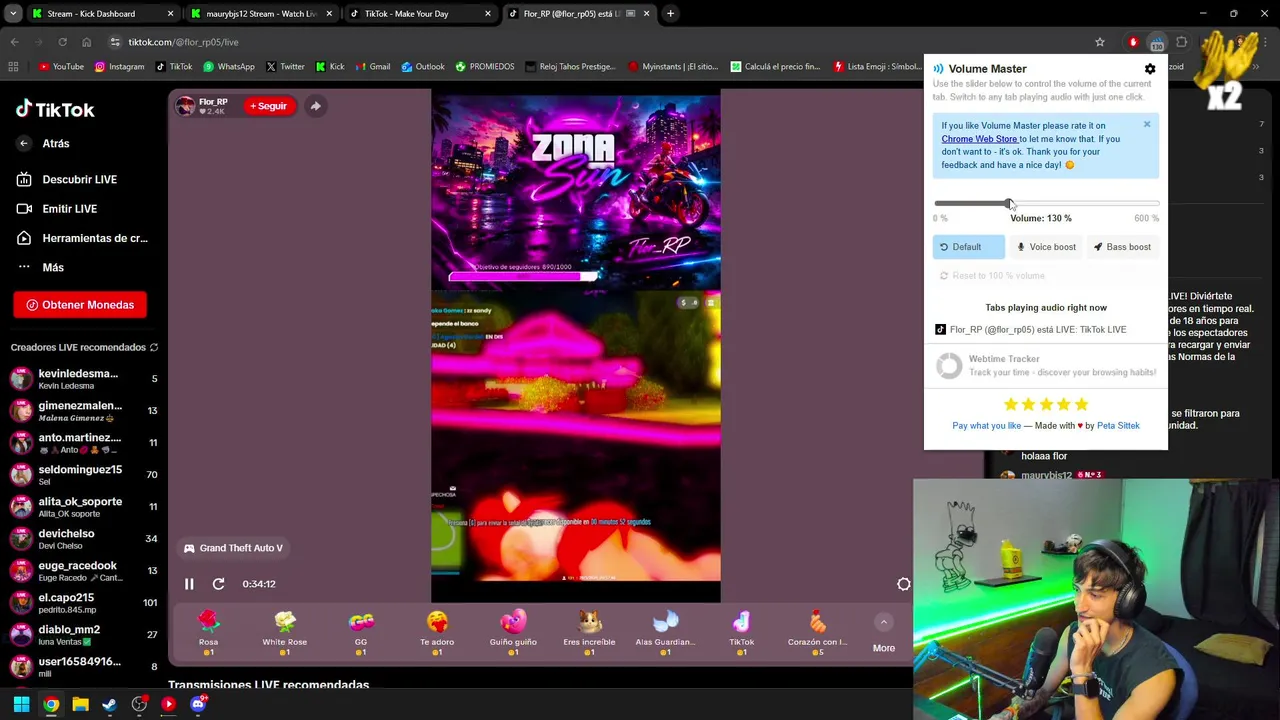Enable Voice boost mode
The height and width of the screenshot is (720, 1280).
pos(1046,247)
